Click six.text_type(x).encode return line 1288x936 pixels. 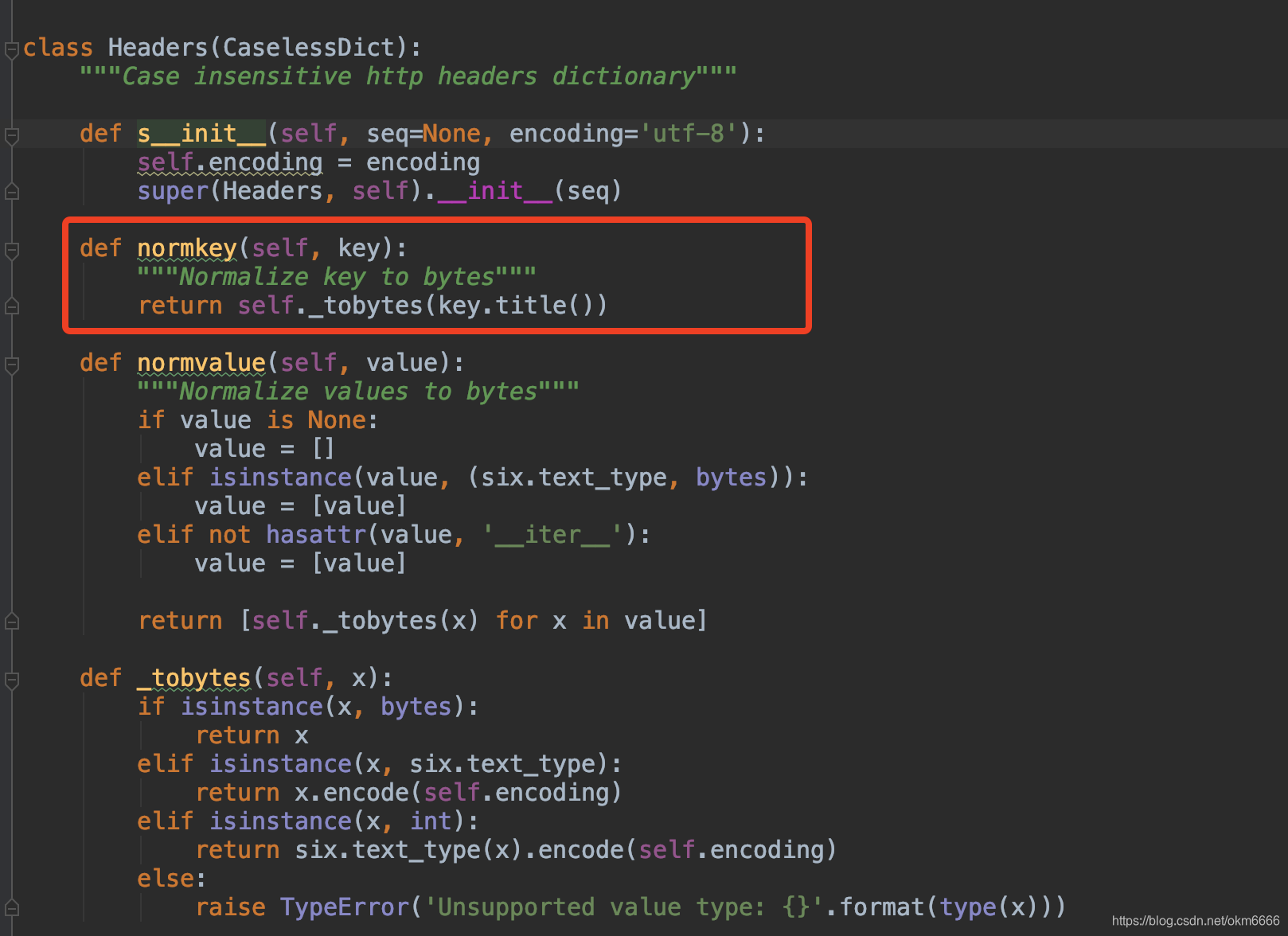pos(516,850)
